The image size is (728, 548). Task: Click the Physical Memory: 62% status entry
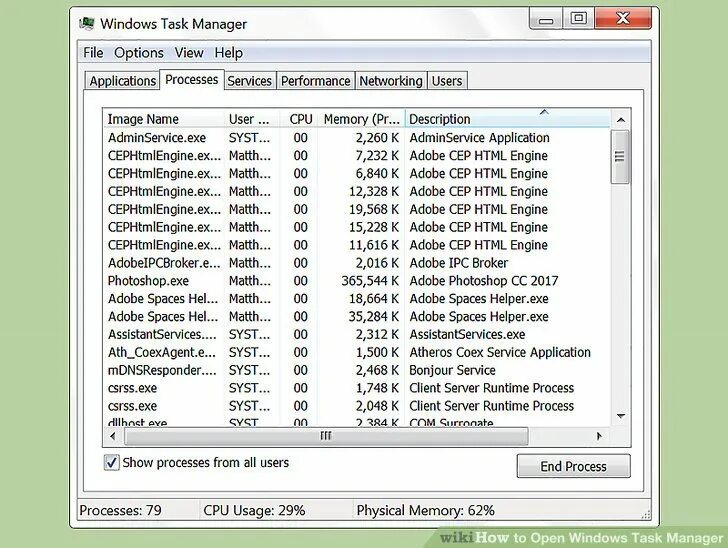(425, 510)
